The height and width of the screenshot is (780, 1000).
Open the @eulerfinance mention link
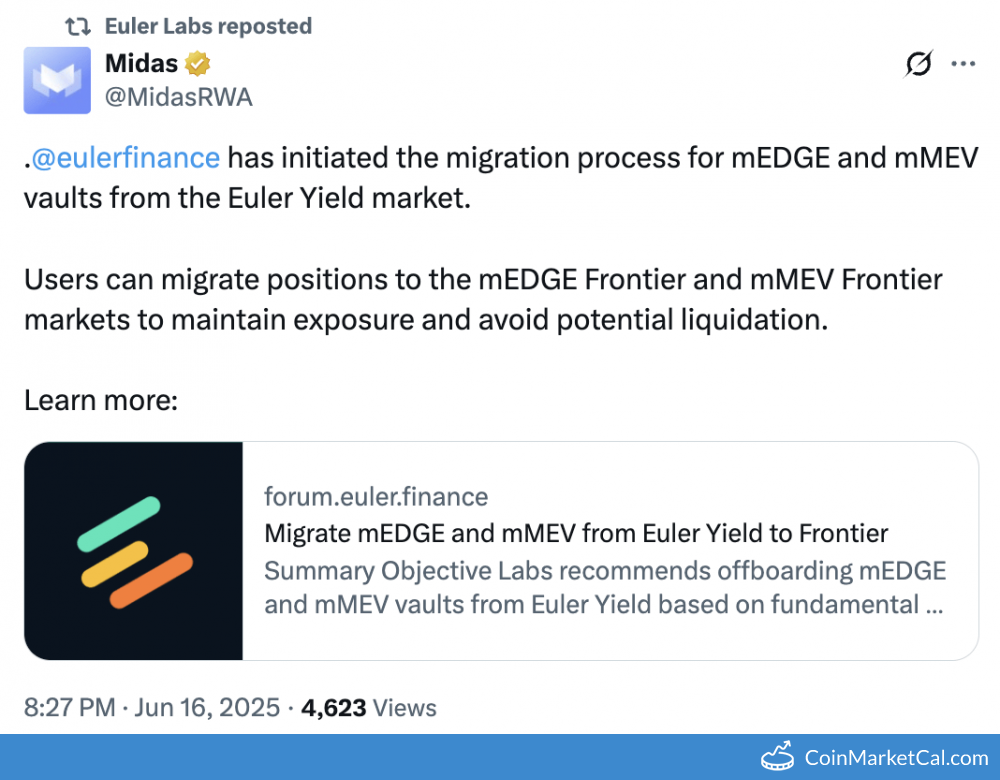[x=125, y=157]
